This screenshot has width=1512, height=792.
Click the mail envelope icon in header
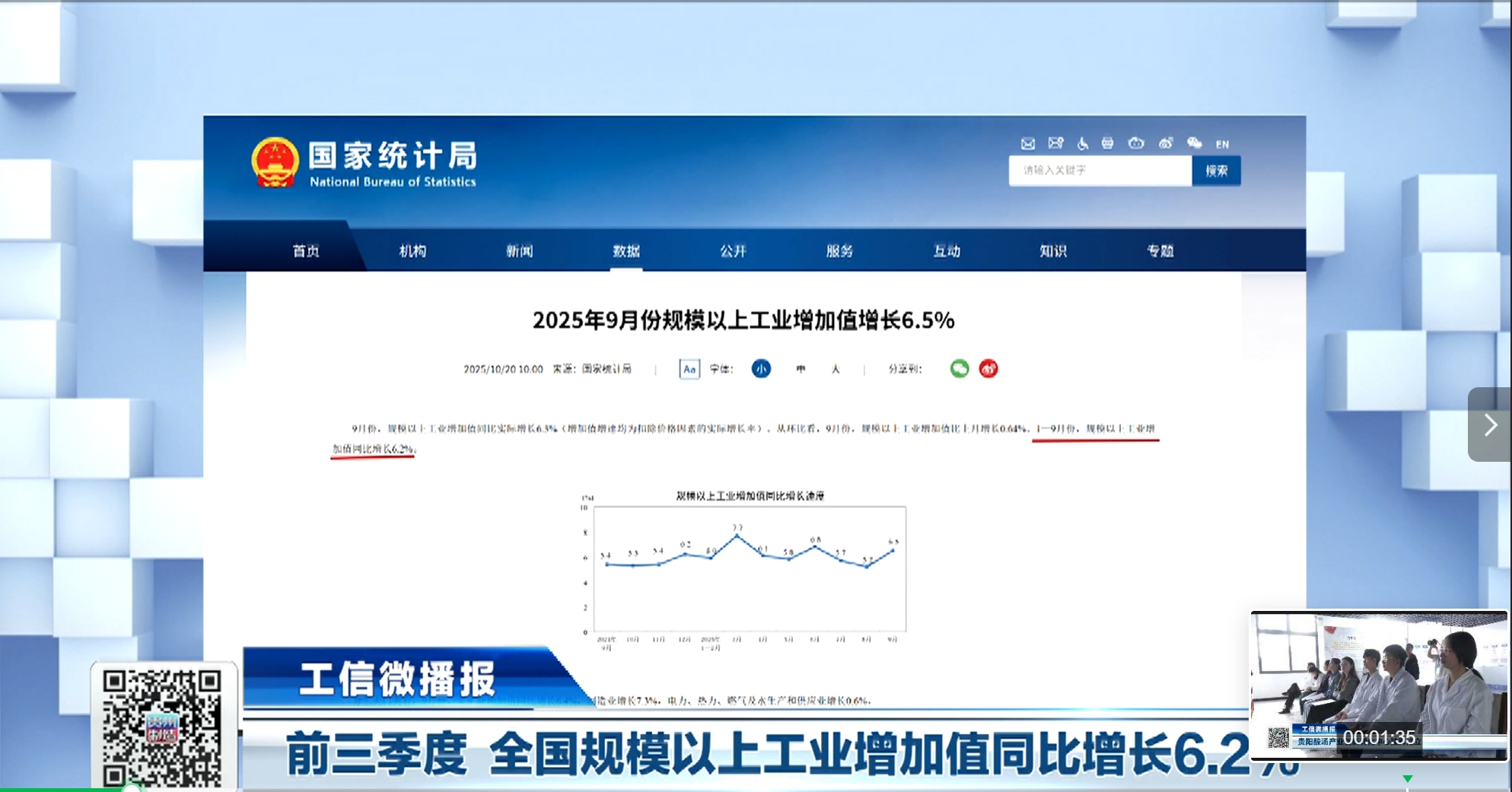pos(1027,143)
